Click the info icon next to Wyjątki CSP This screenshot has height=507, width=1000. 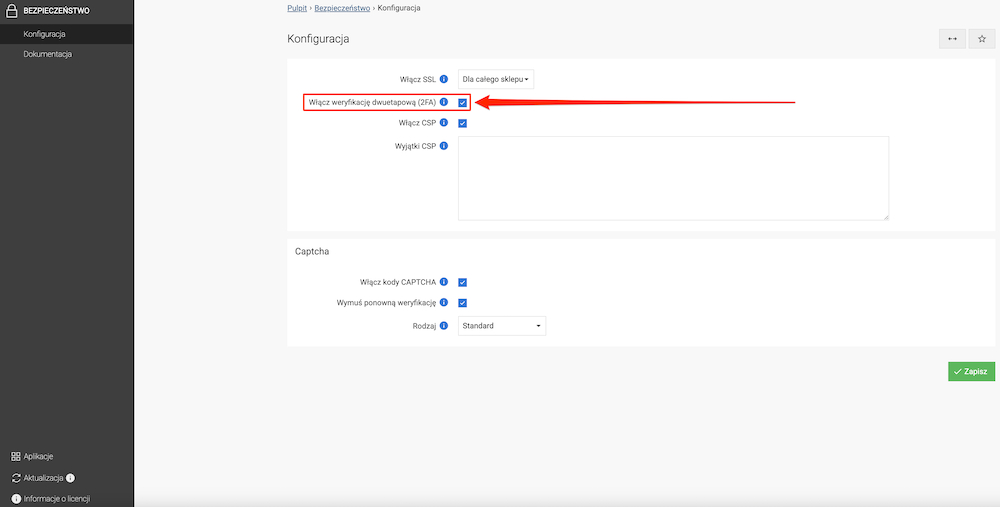[444, 146]
